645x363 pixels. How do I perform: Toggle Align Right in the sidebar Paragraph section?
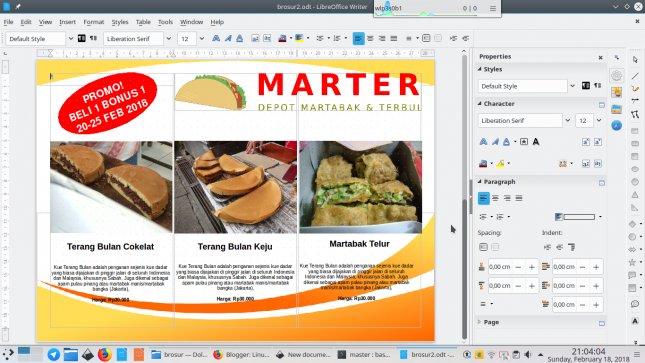click(x=507, y=198)
